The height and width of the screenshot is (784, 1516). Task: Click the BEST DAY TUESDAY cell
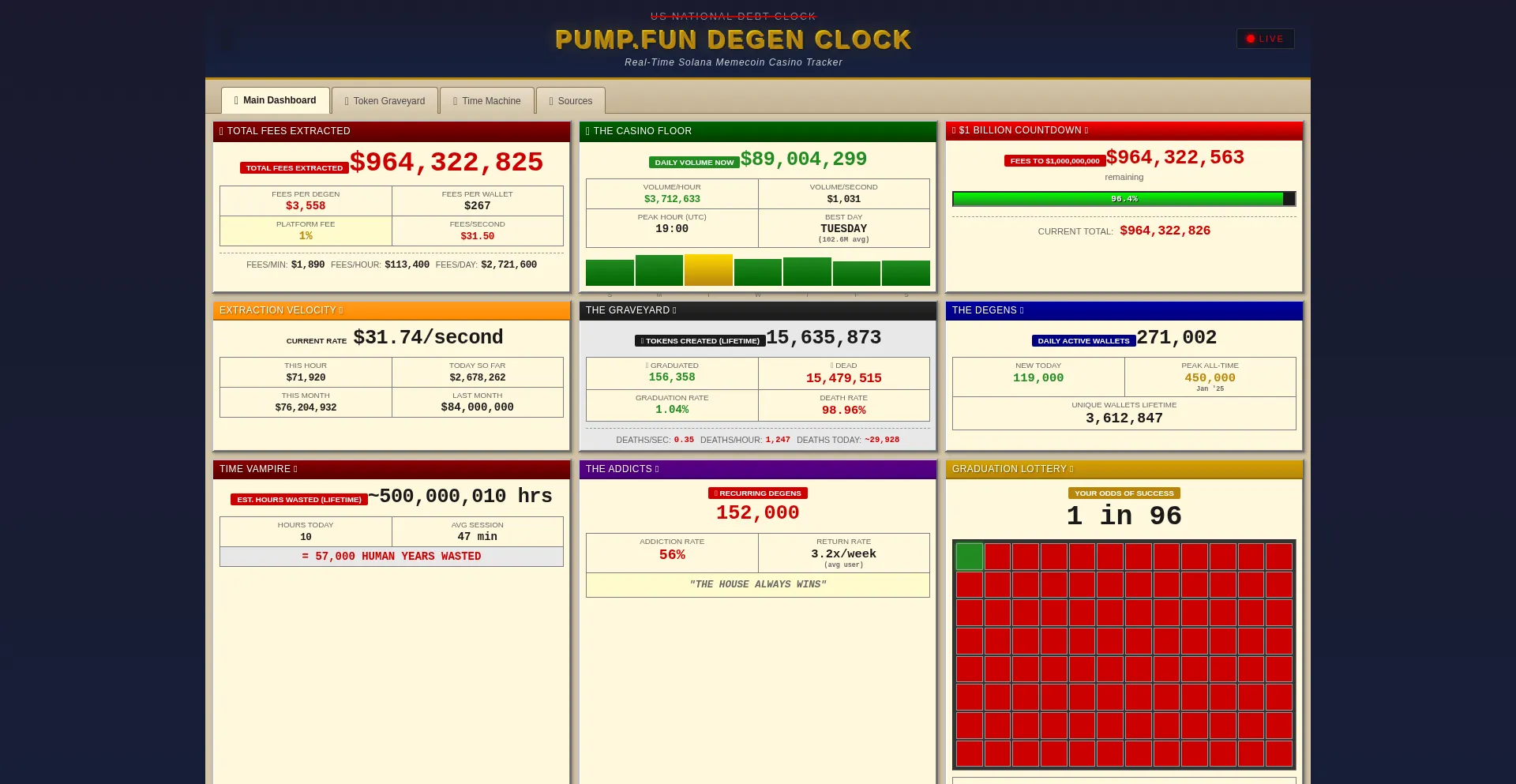844,228
